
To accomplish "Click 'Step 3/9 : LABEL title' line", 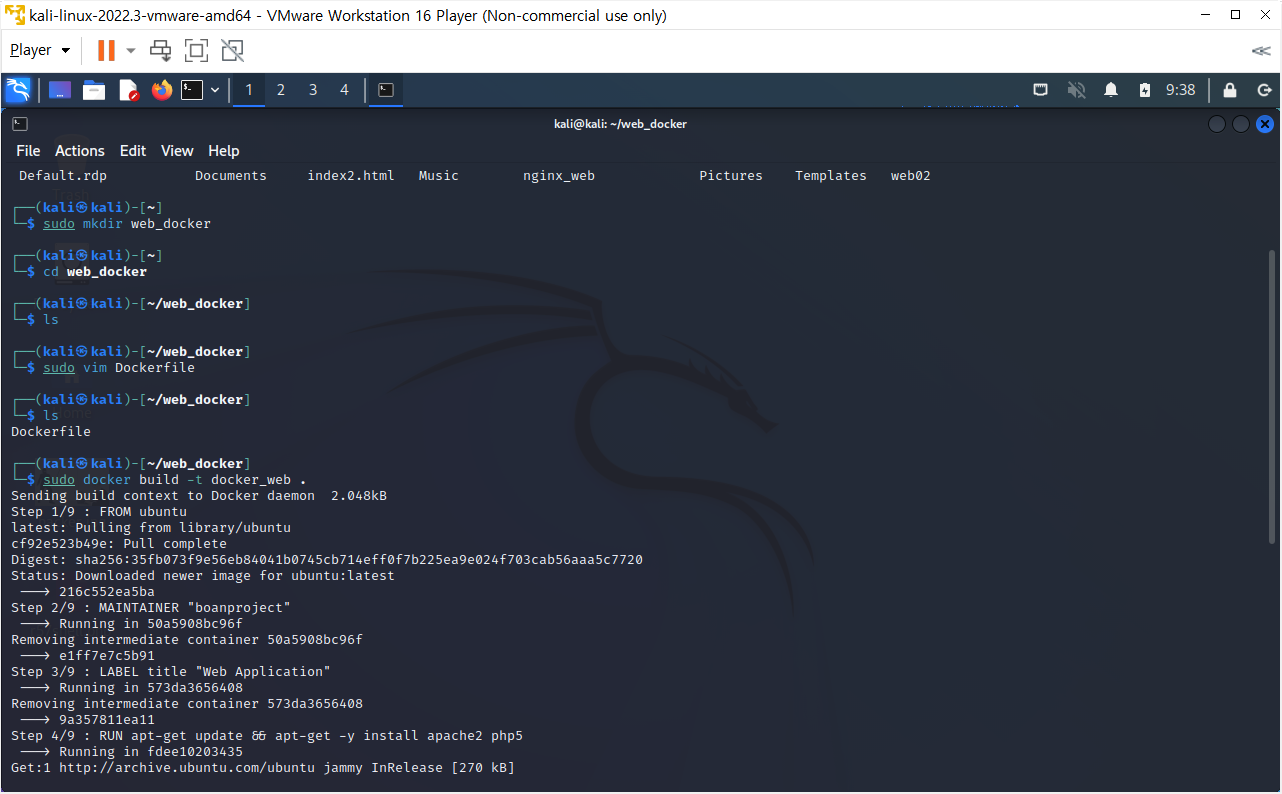I will tap(171, 672).
